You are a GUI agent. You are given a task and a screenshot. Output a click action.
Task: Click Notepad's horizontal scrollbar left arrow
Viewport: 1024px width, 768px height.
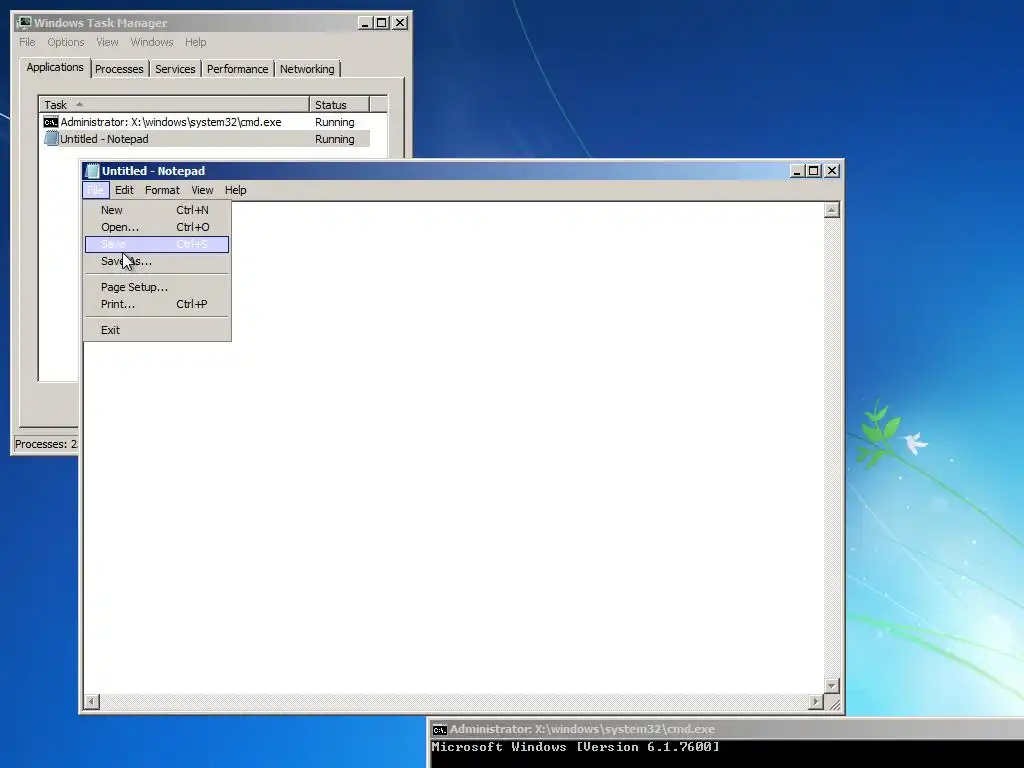91,701
